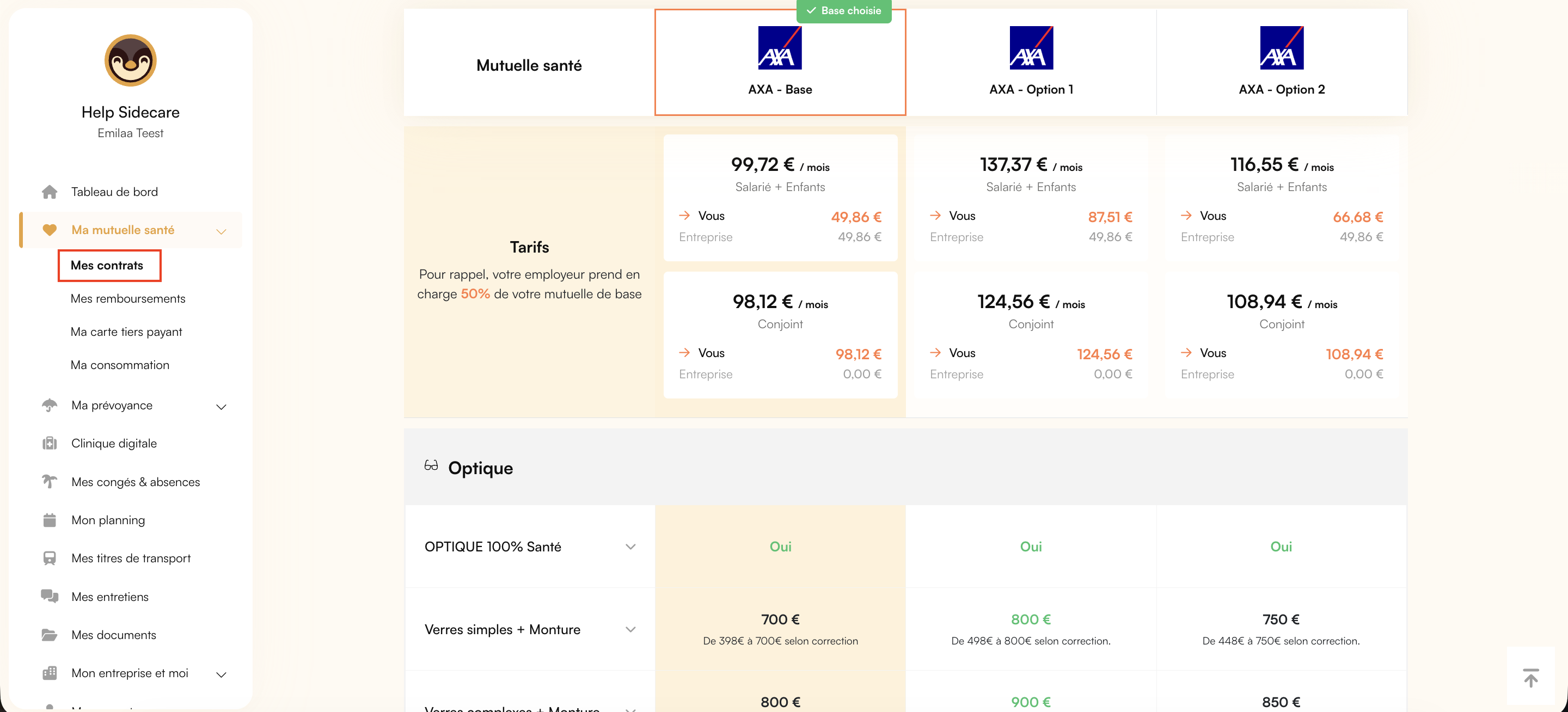Click the green 800 € Verres simples value
The width and height of the screenshot is (1568, 712).
coord(1031,619)
